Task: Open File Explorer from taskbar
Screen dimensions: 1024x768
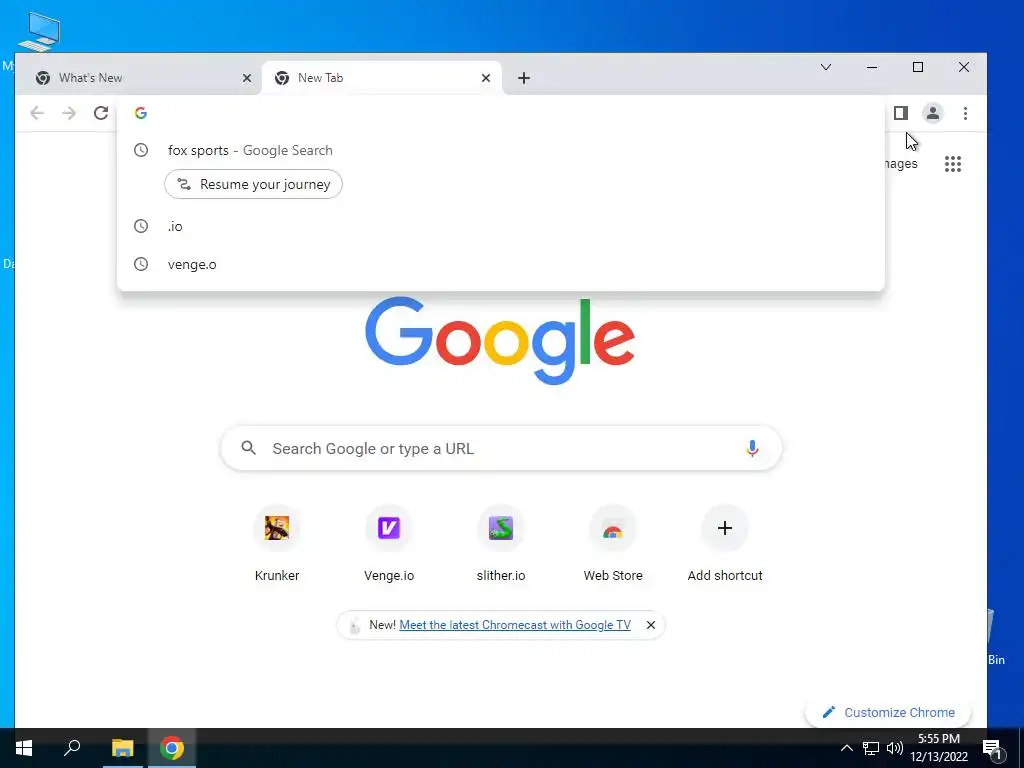Action: [x=122, y=748]
